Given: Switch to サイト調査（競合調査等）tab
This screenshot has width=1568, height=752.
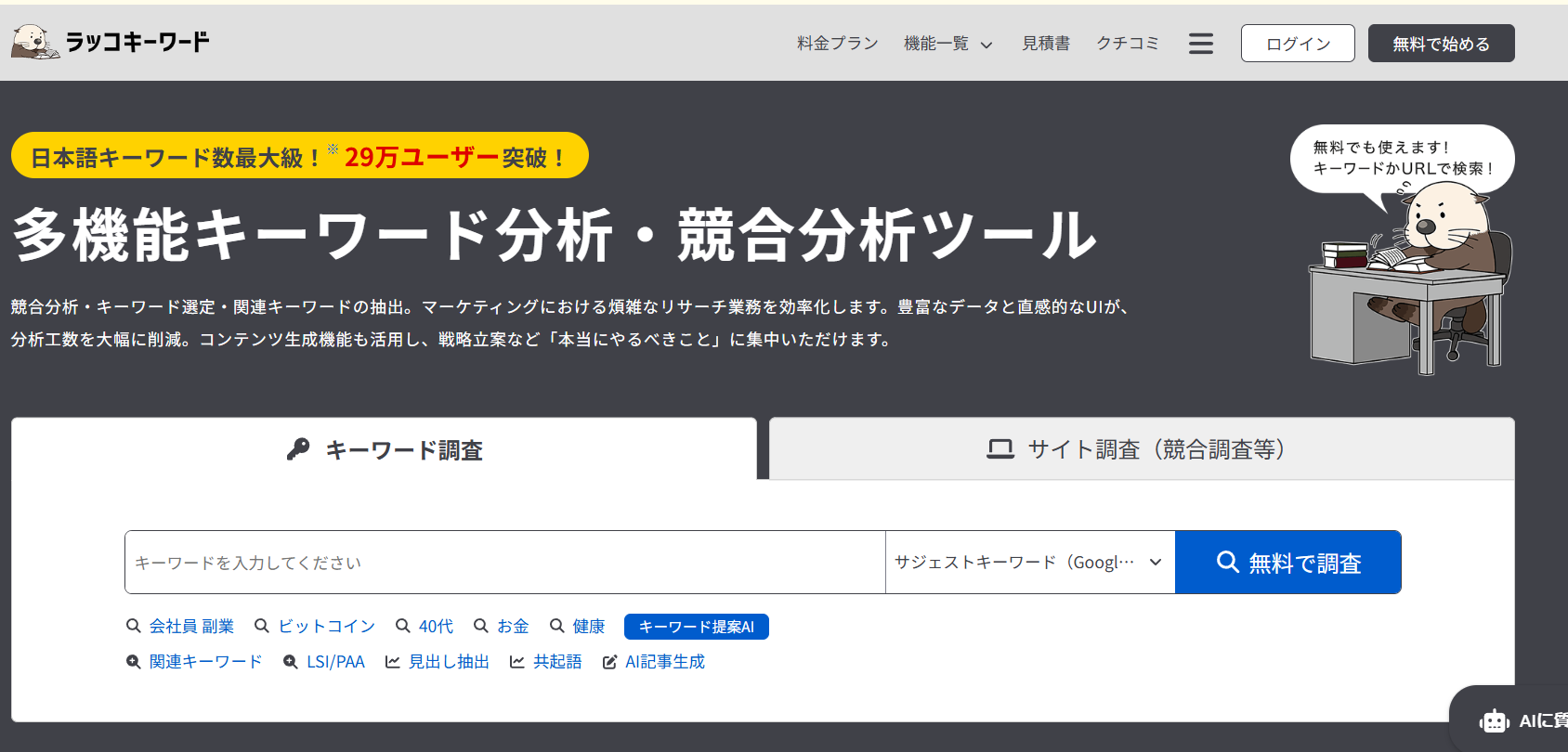Looking at the screenshot, I should 1141,449.
